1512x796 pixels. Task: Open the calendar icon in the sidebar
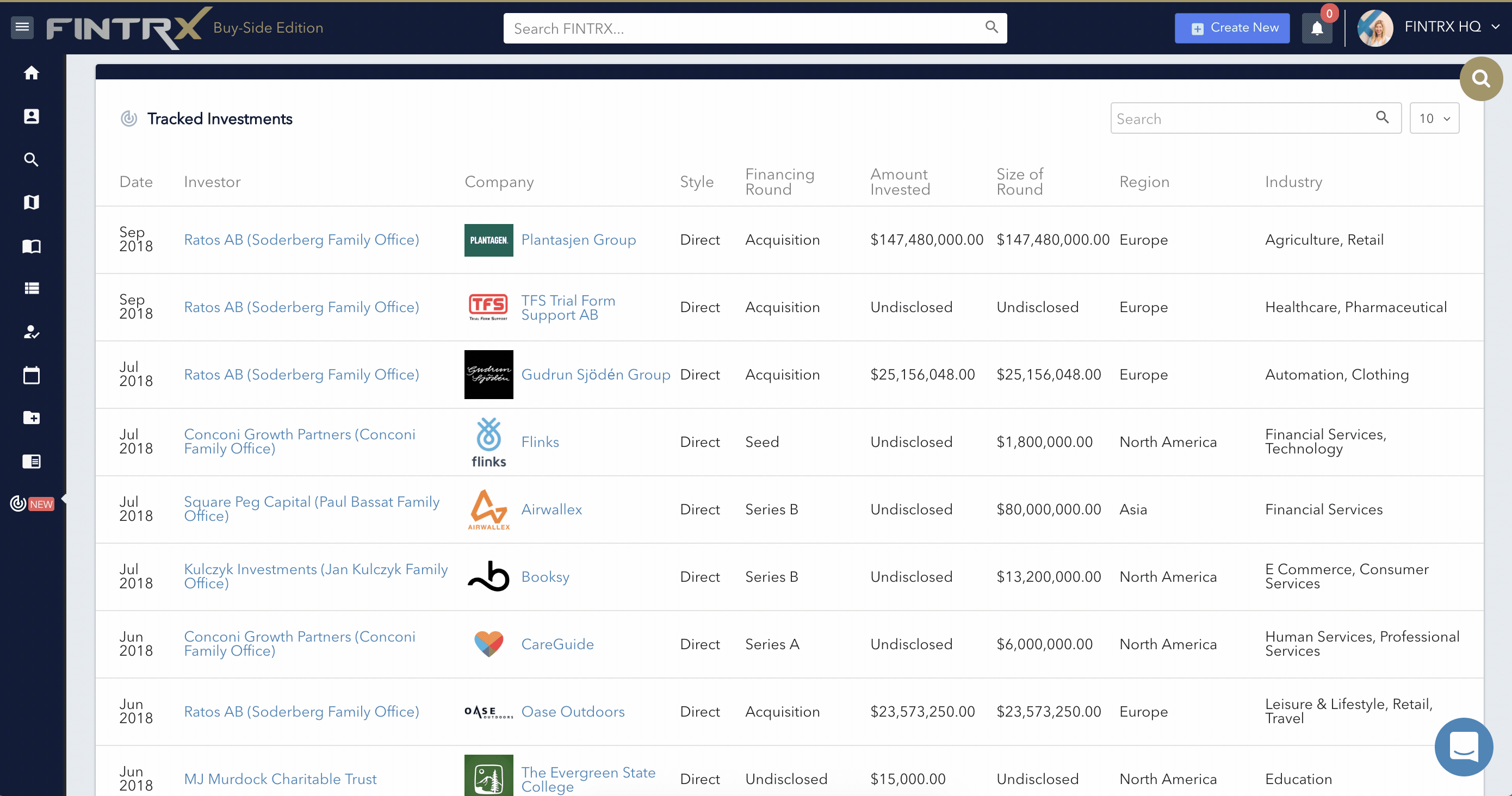[31, 375]
